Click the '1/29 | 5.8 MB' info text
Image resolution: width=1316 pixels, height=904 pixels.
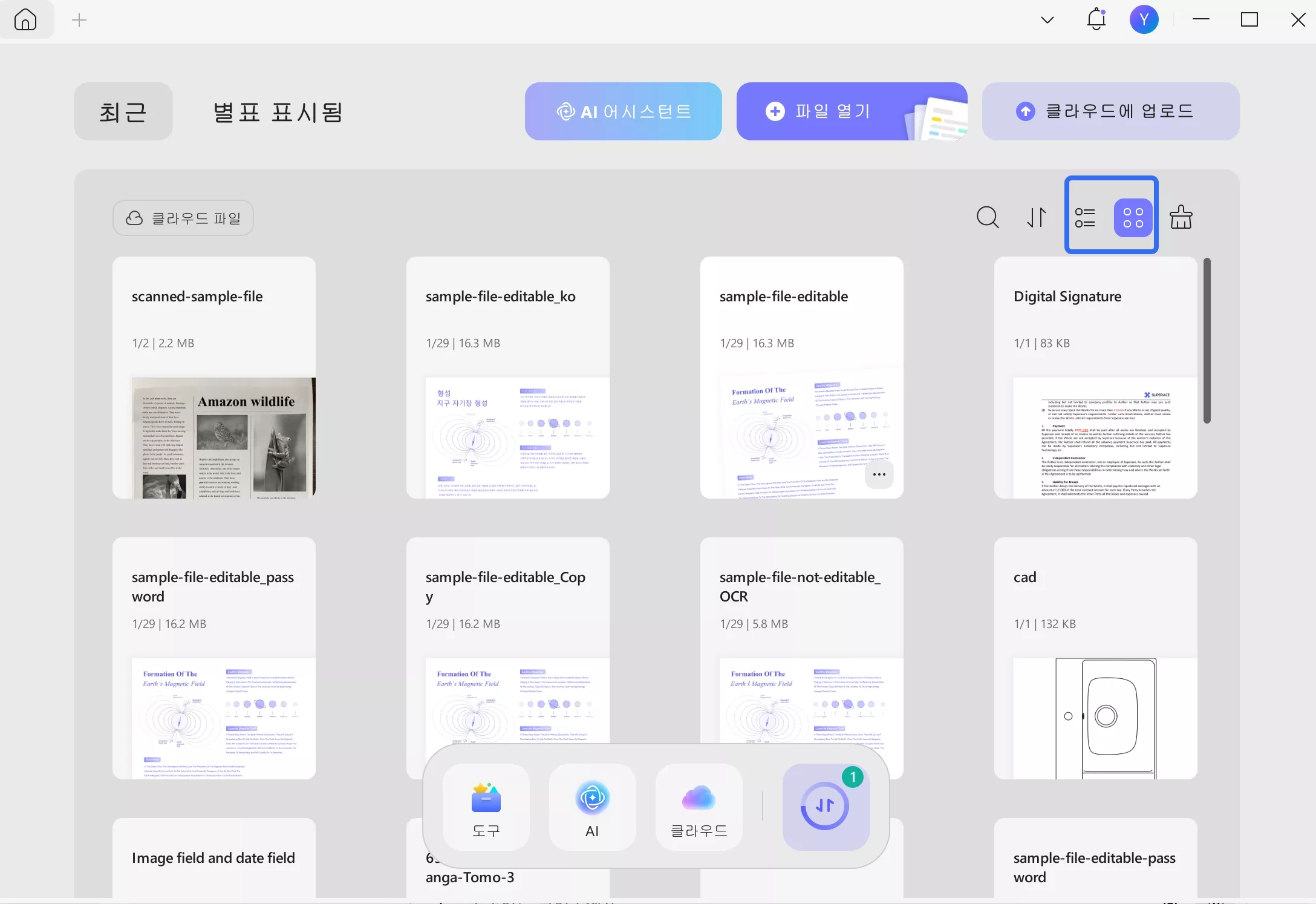754,624
